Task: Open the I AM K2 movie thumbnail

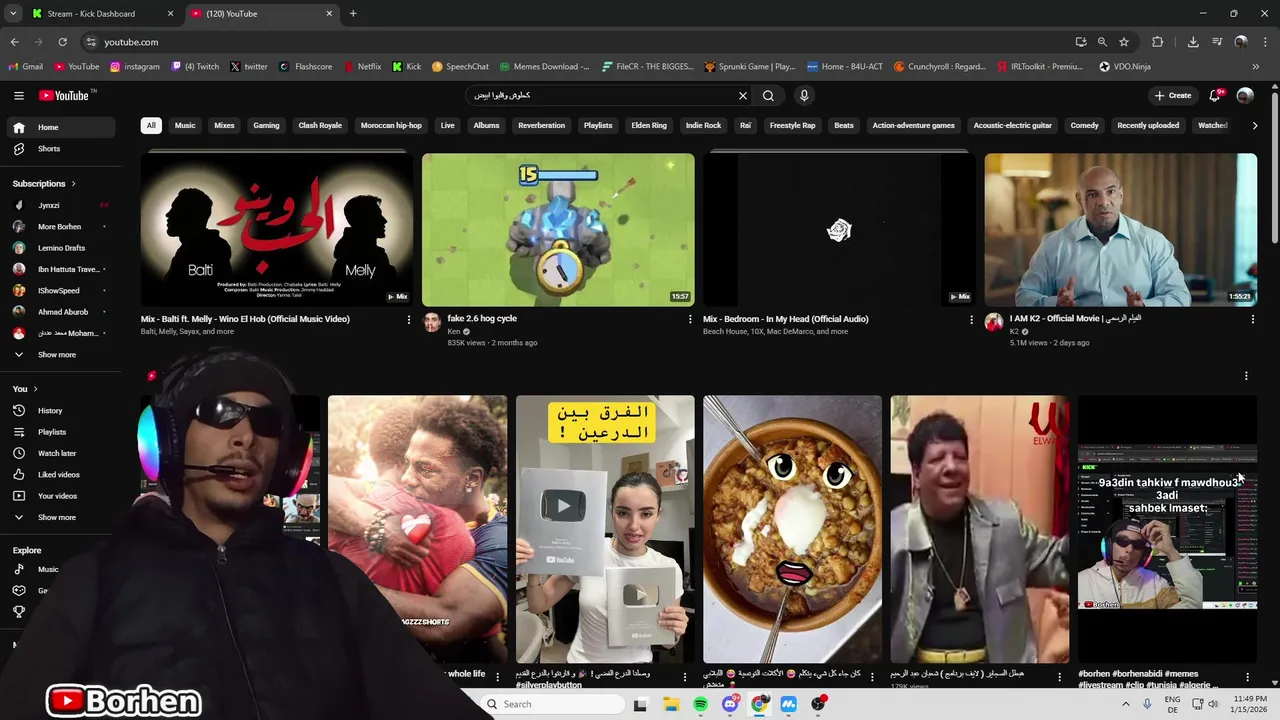Action: tap(1121, 230)
